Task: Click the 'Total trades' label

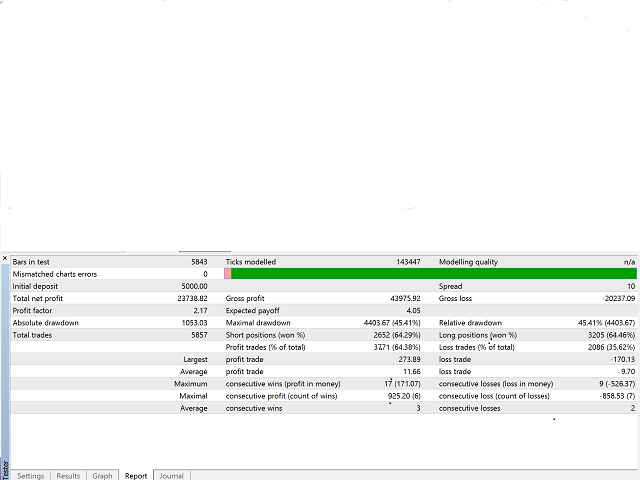Action: [x=32, y=335]
